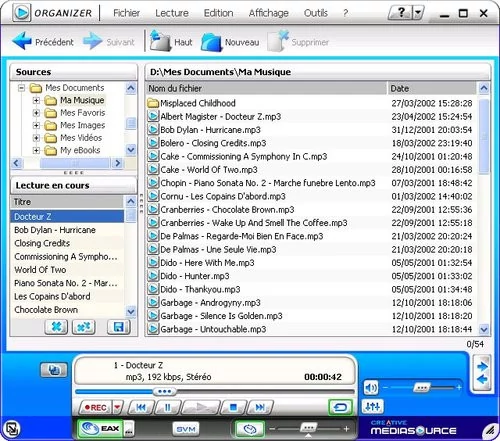Toggle the time scaling button
This screenshot has height=441, width=500.
click(250, 429)
